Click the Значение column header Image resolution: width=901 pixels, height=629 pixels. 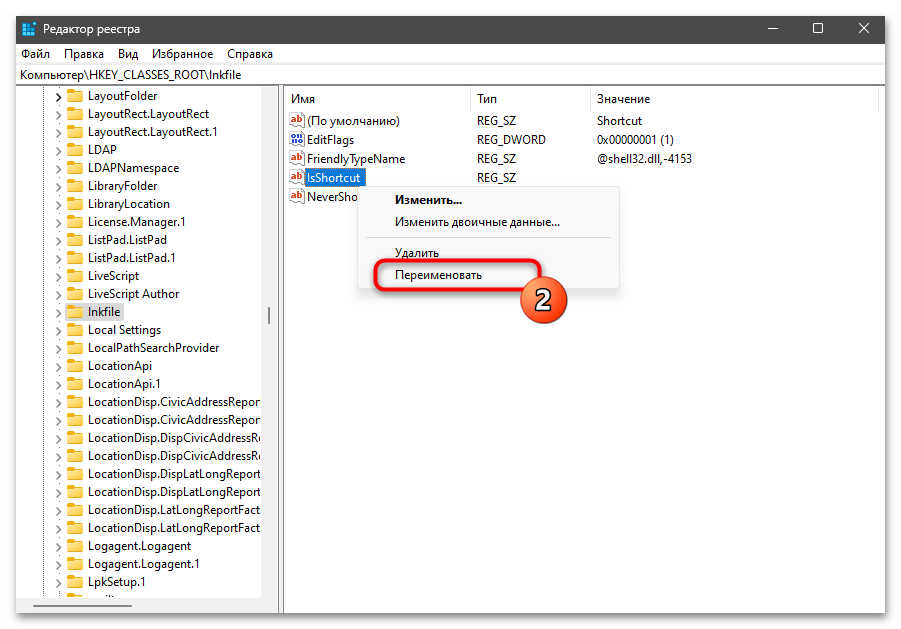point(623,99)
